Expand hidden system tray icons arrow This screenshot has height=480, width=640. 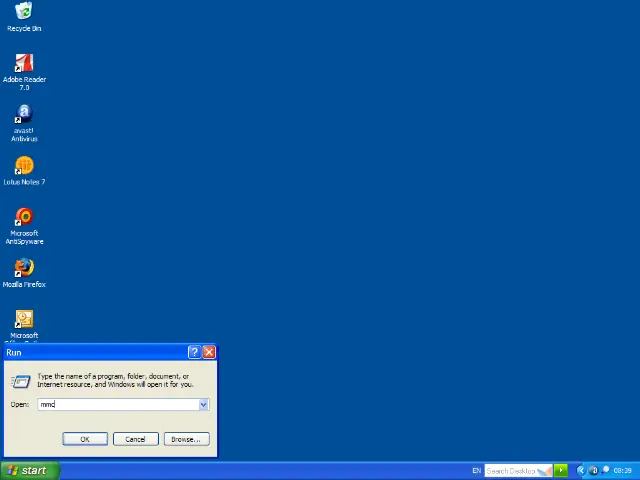click(x=581, y=470)
